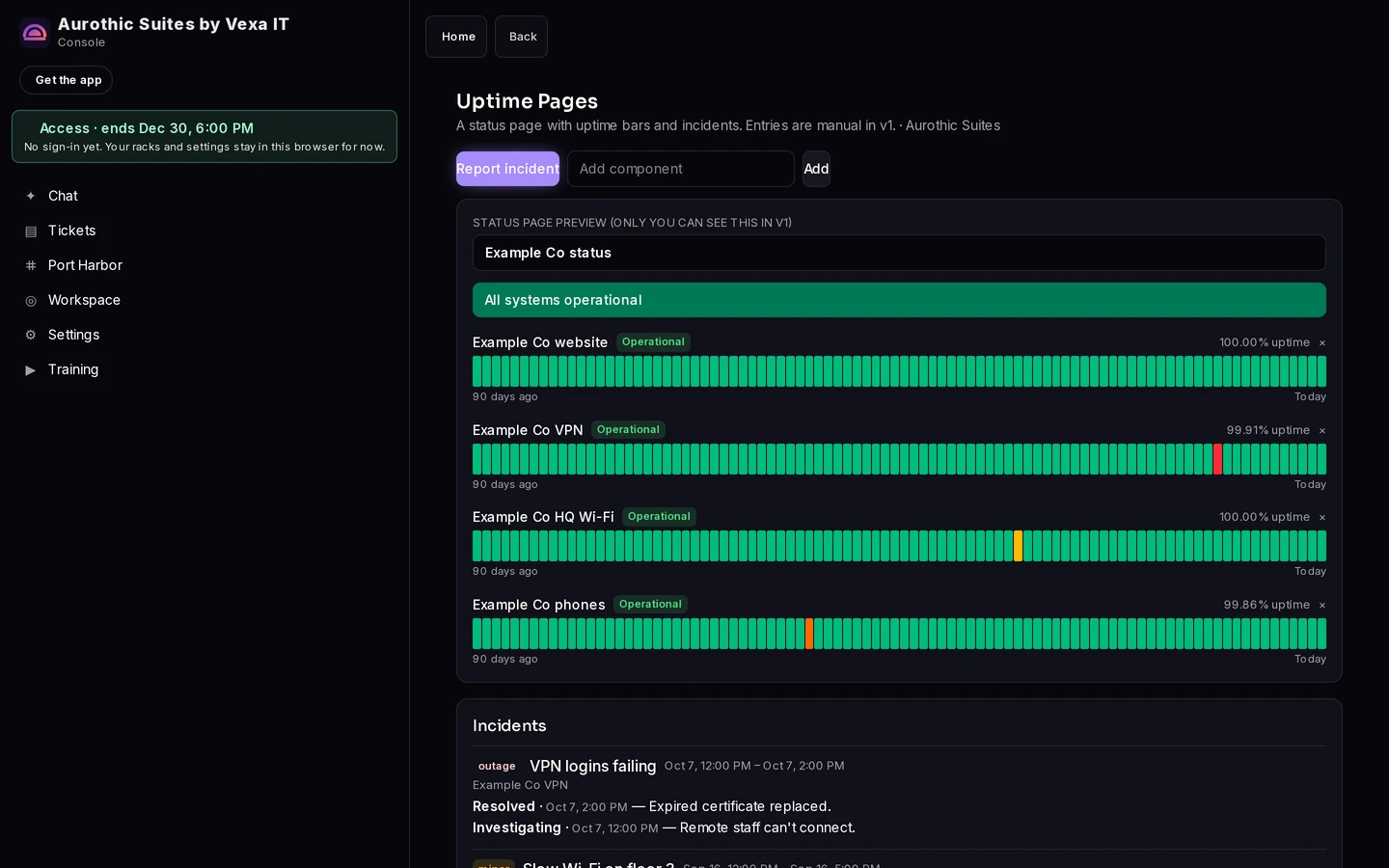Click the Uptime Pages heading
1389x868 pixels.
(x=527, y=101)
